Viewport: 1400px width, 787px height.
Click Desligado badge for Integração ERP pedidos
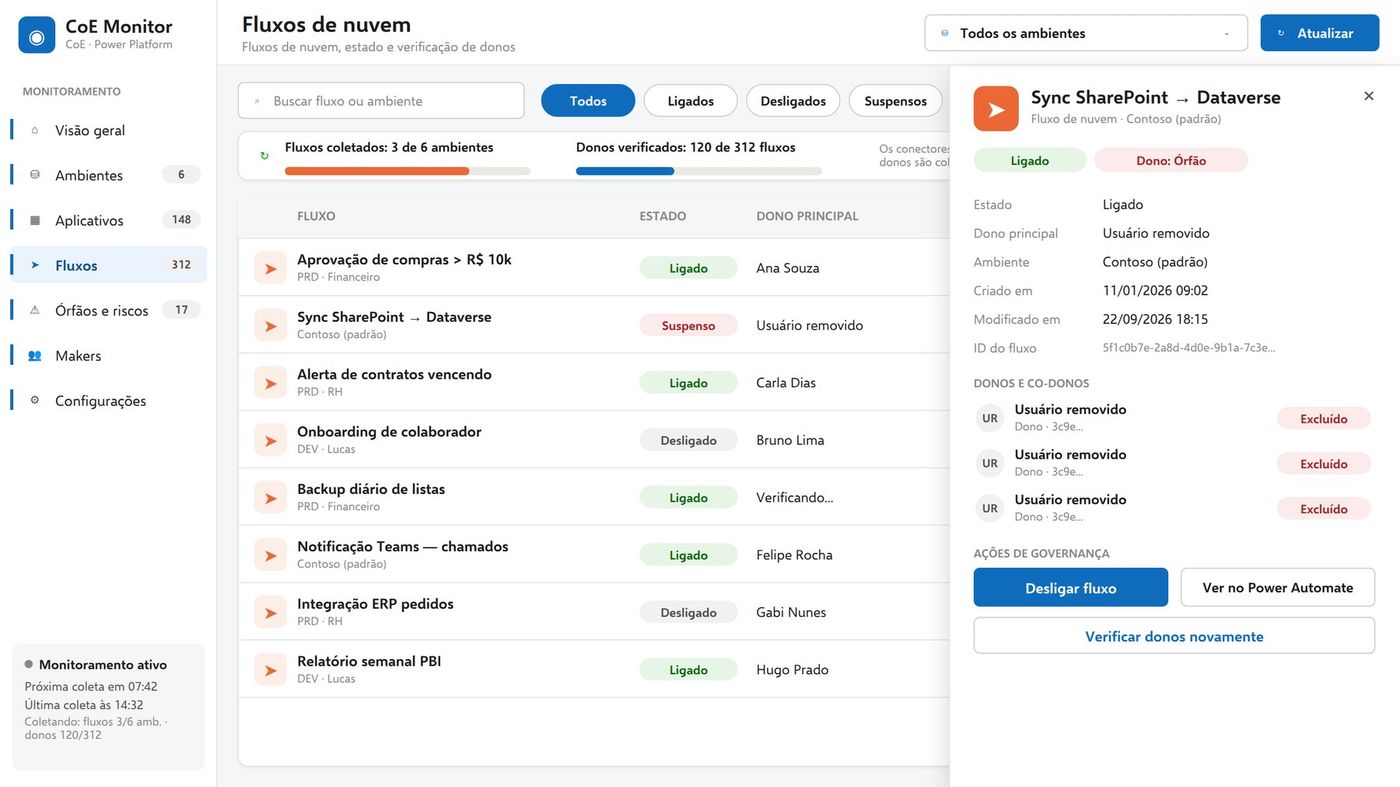pos(688,612)
